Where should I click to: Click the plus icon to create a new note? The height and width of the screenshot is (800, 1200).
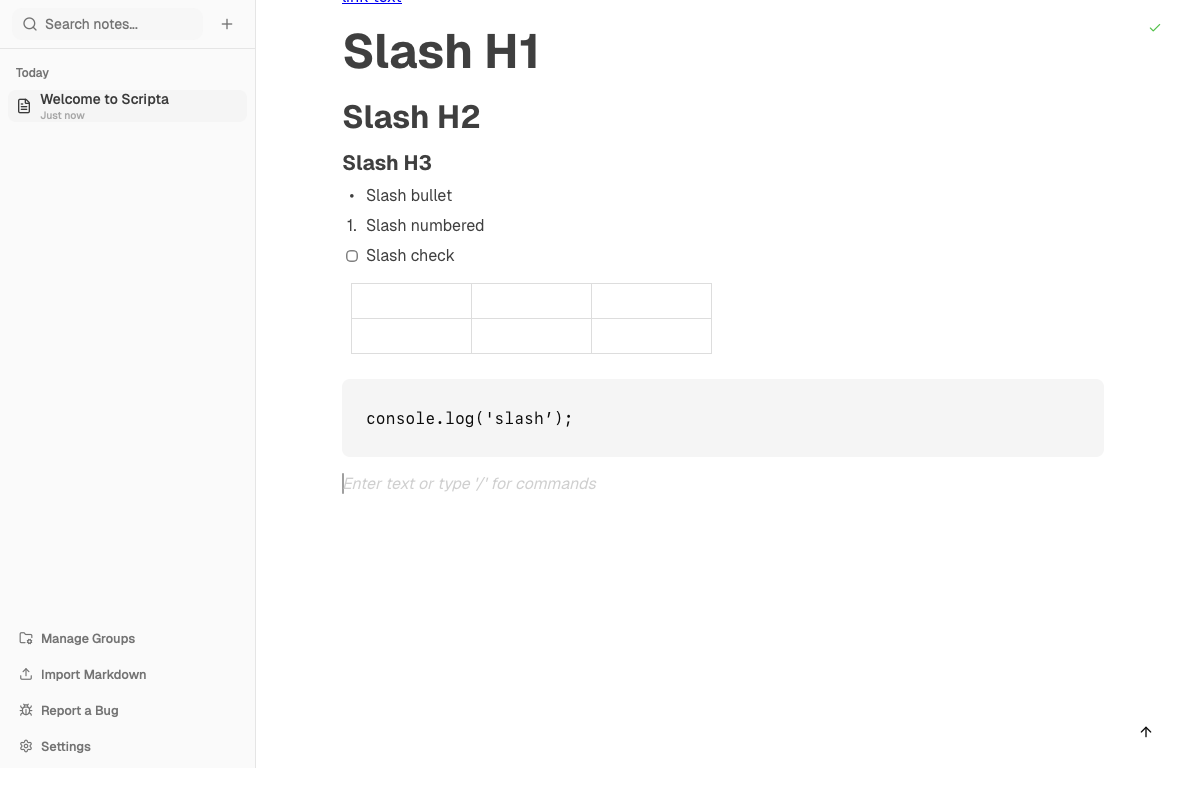227,24
